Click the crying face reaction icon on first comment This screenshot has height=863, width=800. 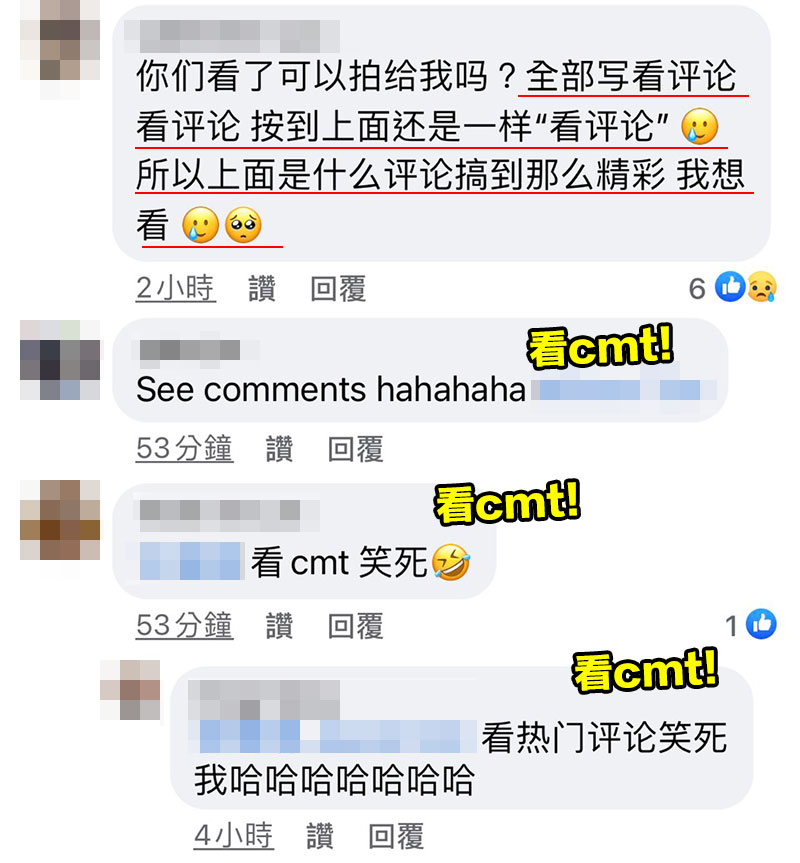click(x=761, y=287)
